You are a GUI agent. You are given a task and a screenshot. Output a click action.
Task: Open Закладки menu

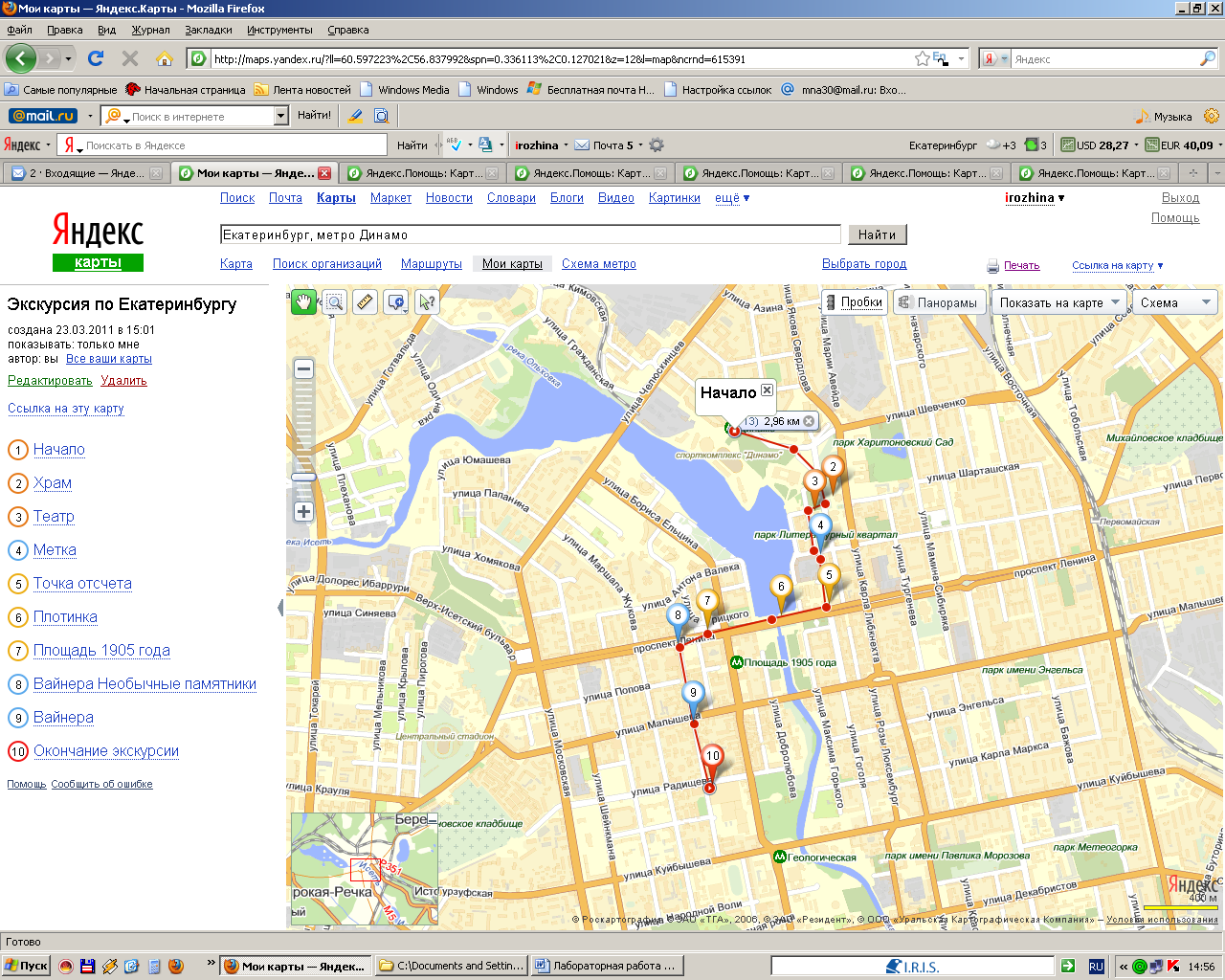click(209, 30)
